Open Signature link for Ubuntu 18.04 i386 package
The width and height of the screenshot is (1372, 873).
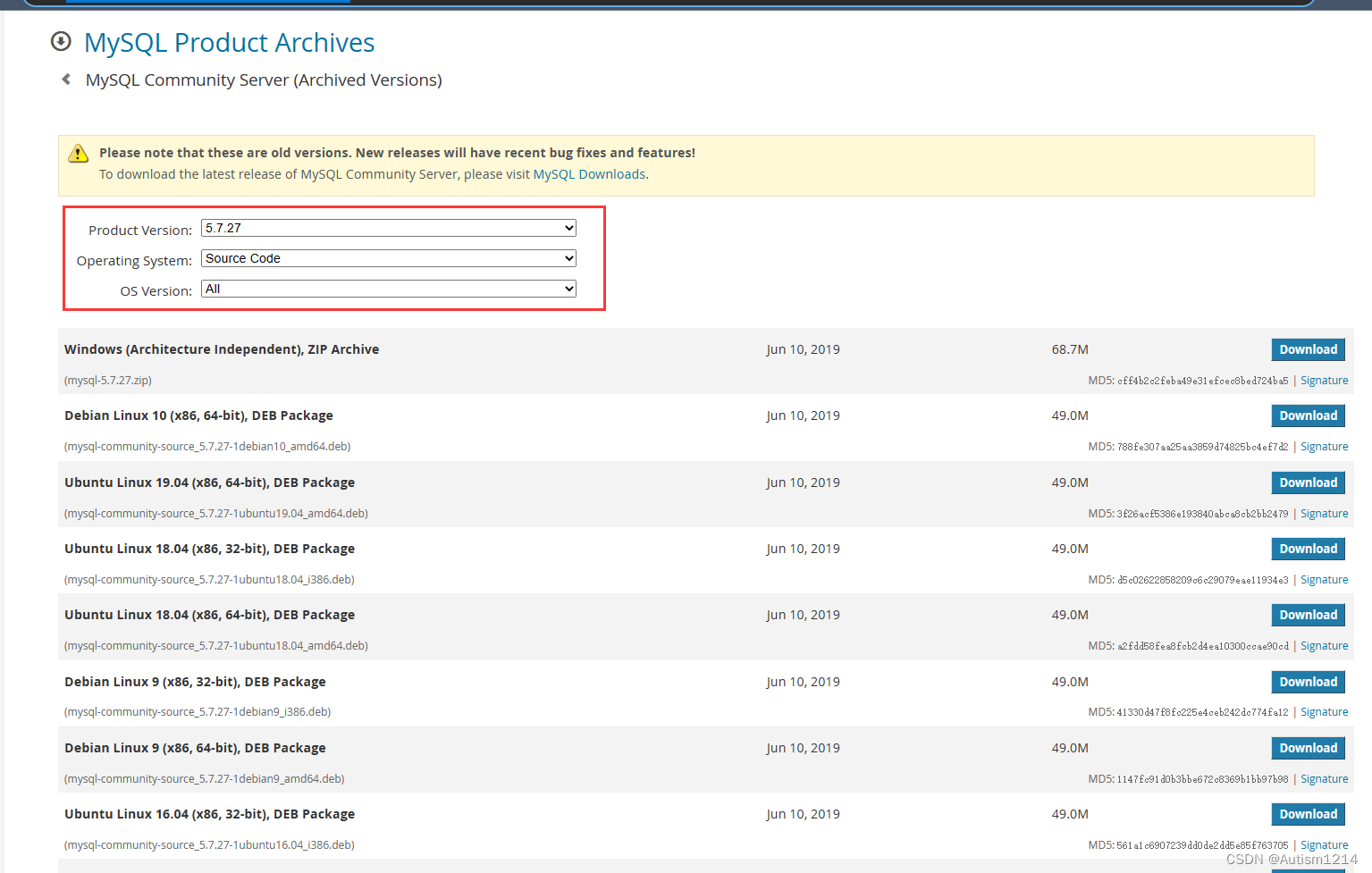[1324, 580]
